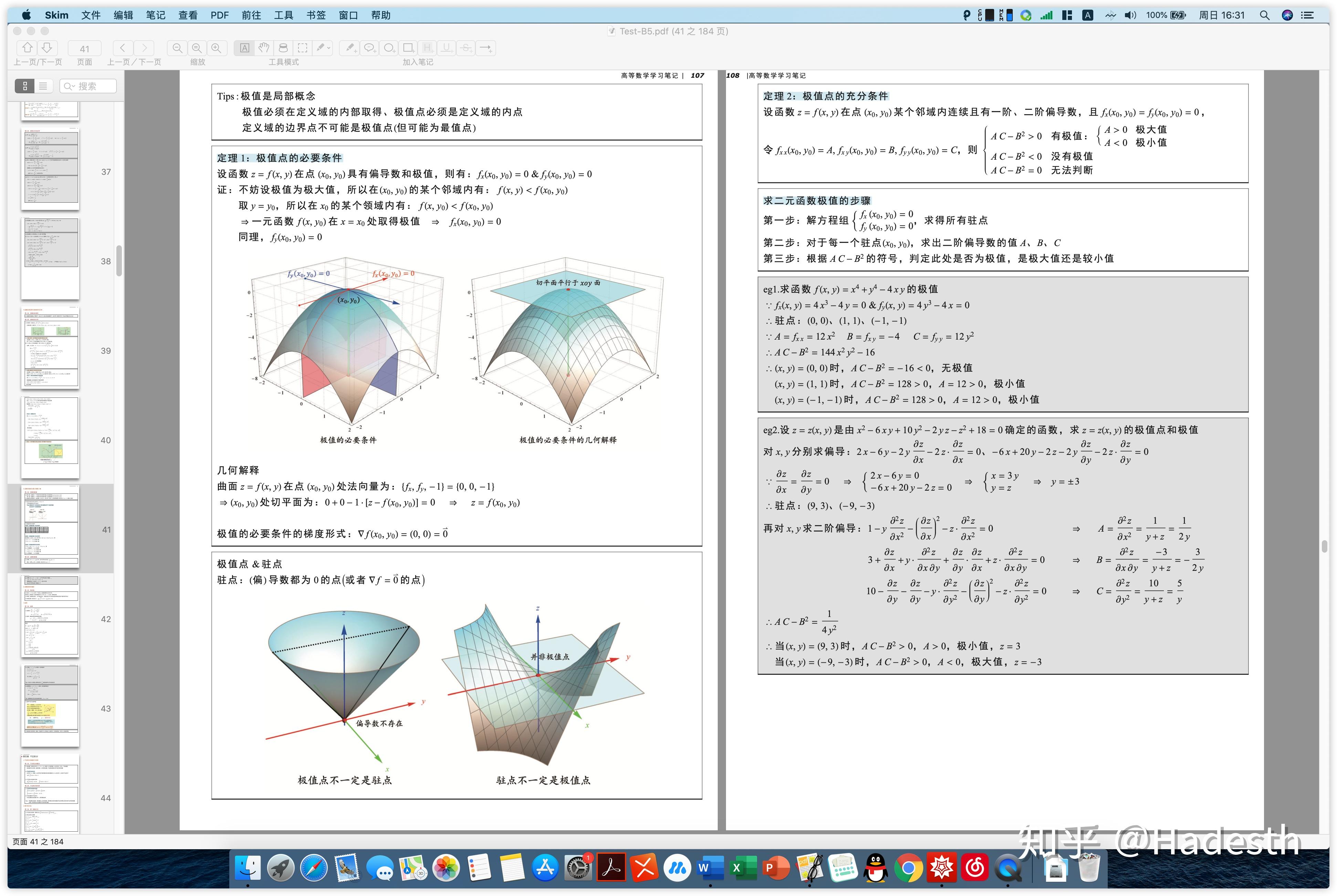Add a strikethrough annotation

[466, 48]
